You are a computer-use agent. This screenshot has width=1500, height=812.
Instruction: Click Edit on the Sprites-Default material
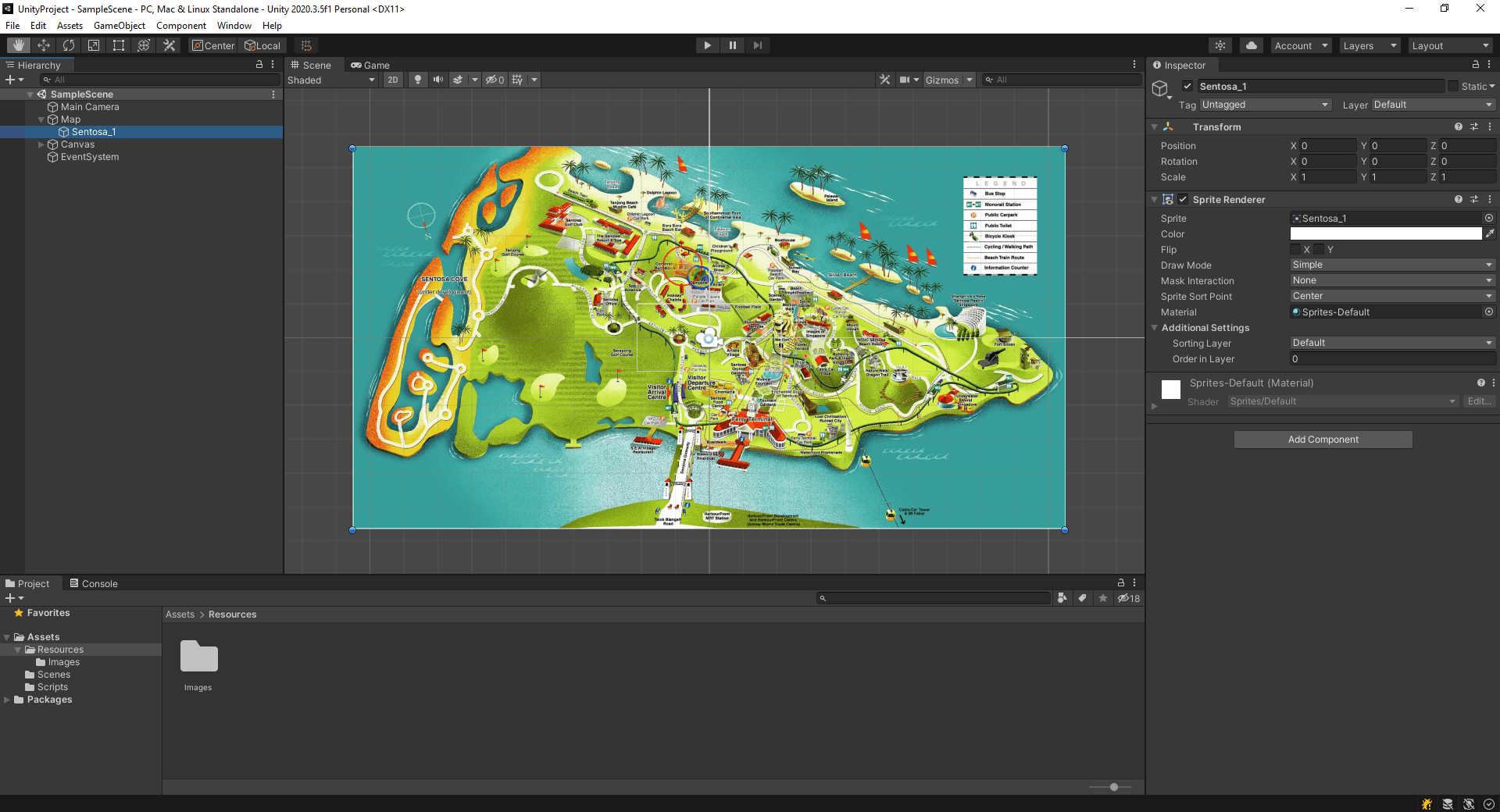[x=1479, y=401]
